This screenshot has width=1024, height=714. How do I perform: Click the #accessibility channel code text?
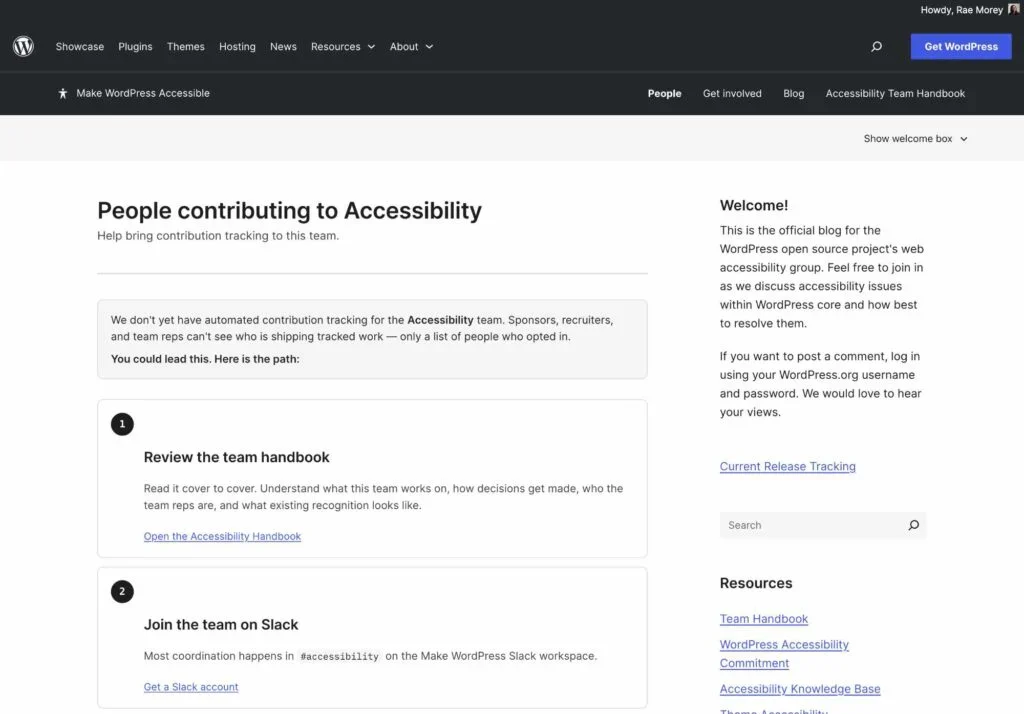(340, 657)
